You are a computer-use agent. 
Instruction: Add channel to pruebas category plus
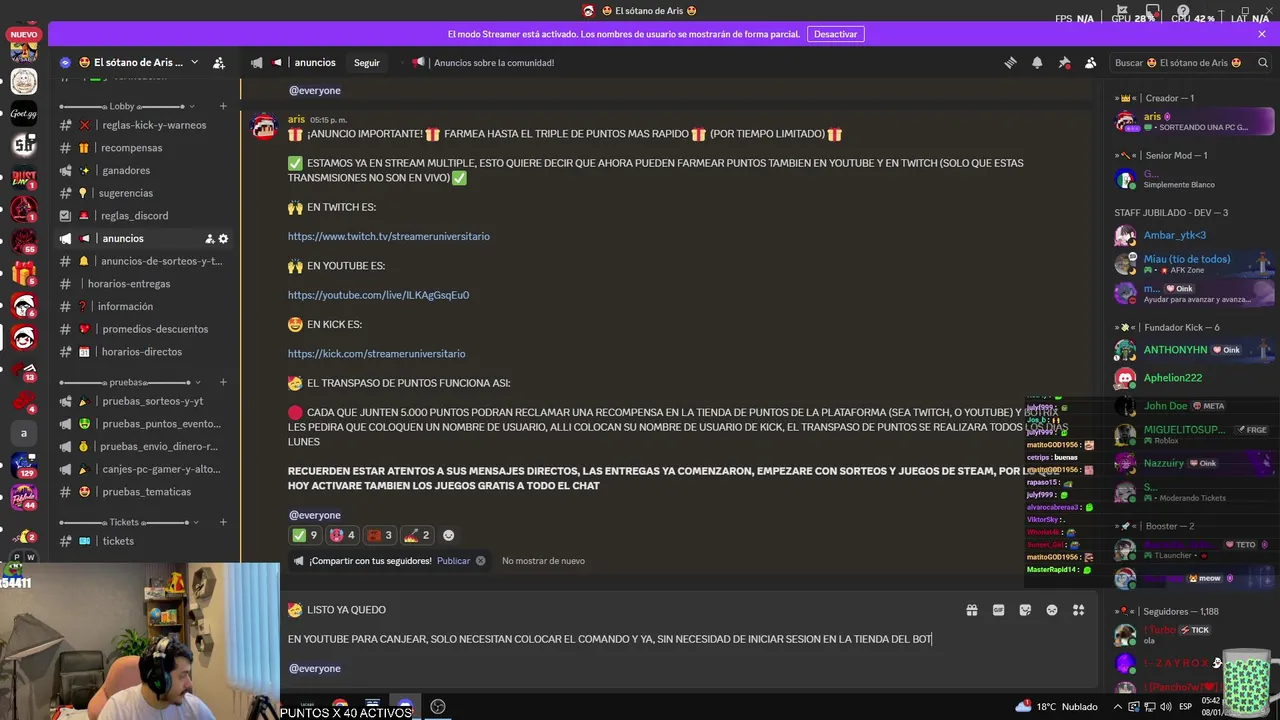click(223, 382)
